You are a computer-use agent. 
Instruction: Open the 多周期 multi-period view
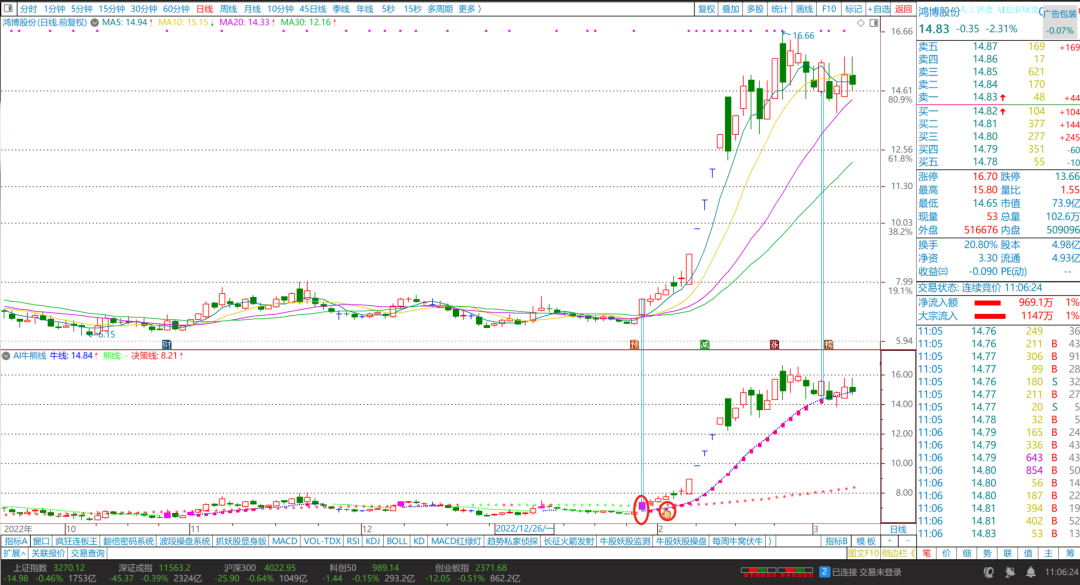pos(440,9)
